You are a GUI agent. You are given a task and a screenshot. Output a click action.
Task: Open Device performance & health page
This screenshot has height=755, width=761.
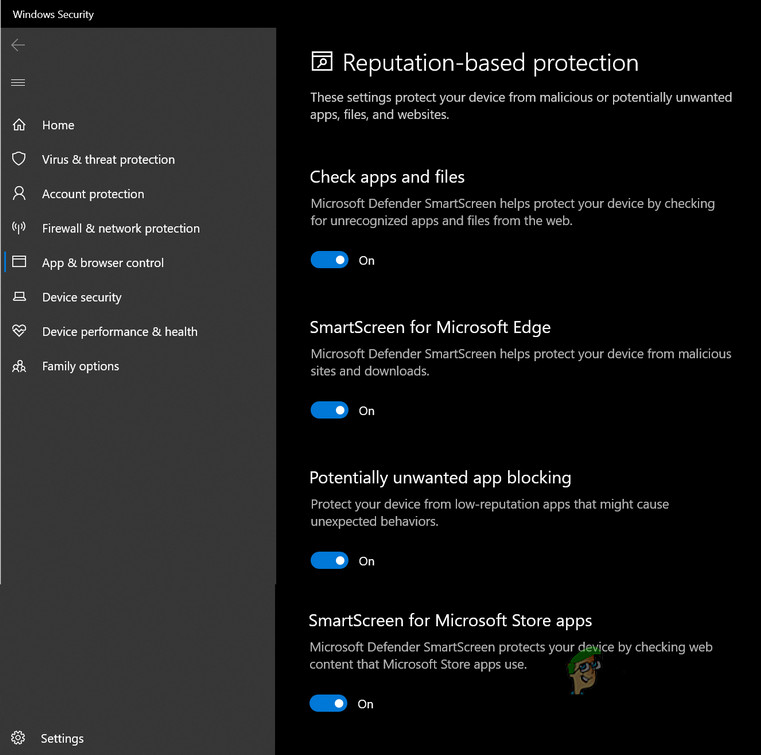pyautogui.click(x=120, y=332)
